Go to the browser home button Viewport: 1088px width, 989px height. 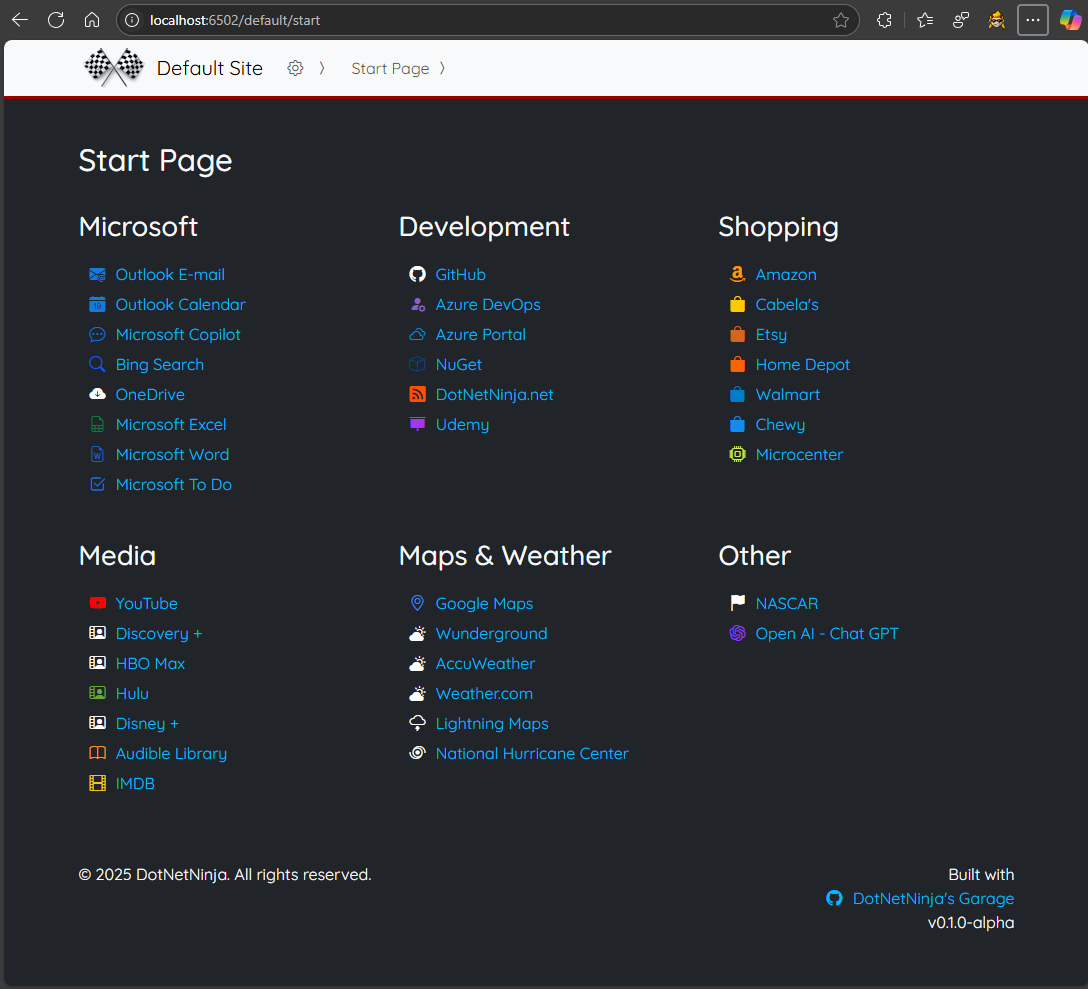92,20
